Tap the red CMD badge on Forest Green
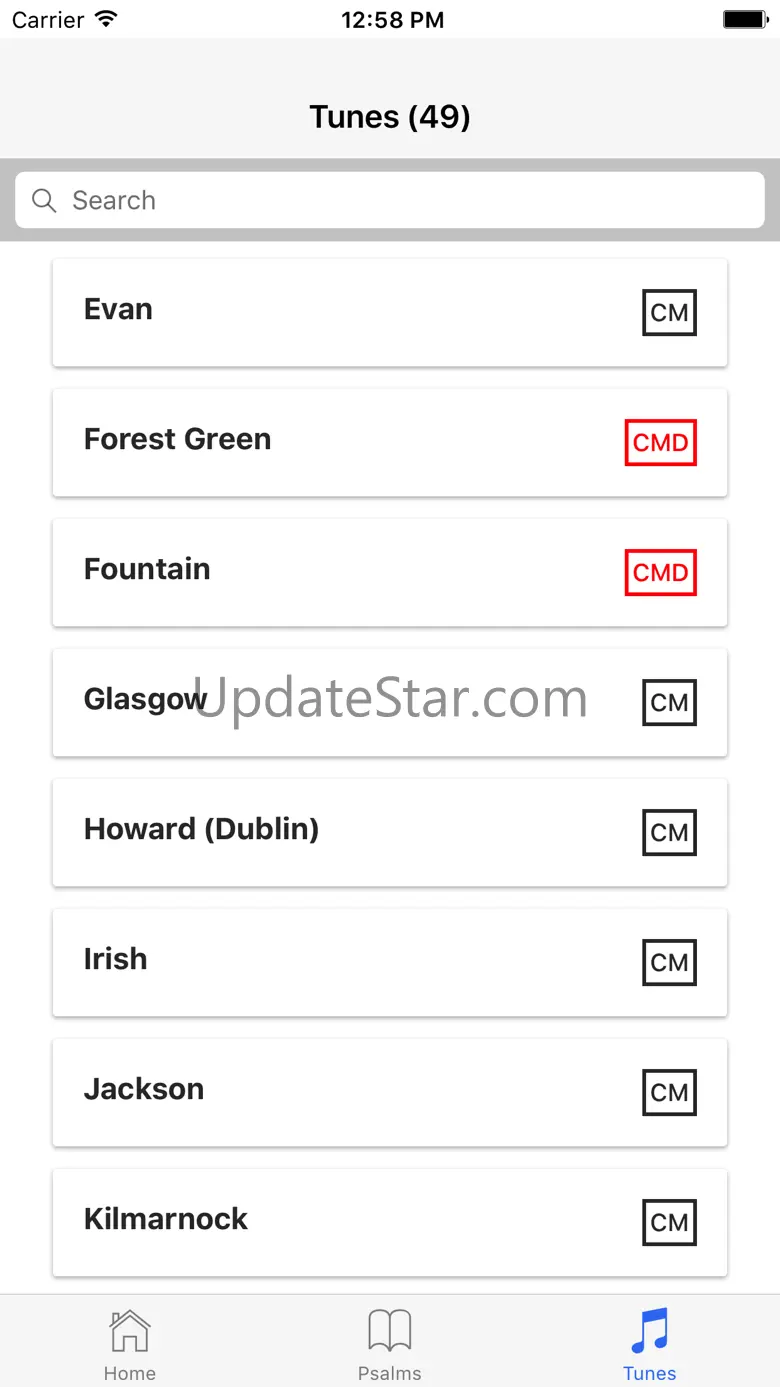Image resolution: width=780 pixels, height=1387 pixels. click(x=660, y=443)
